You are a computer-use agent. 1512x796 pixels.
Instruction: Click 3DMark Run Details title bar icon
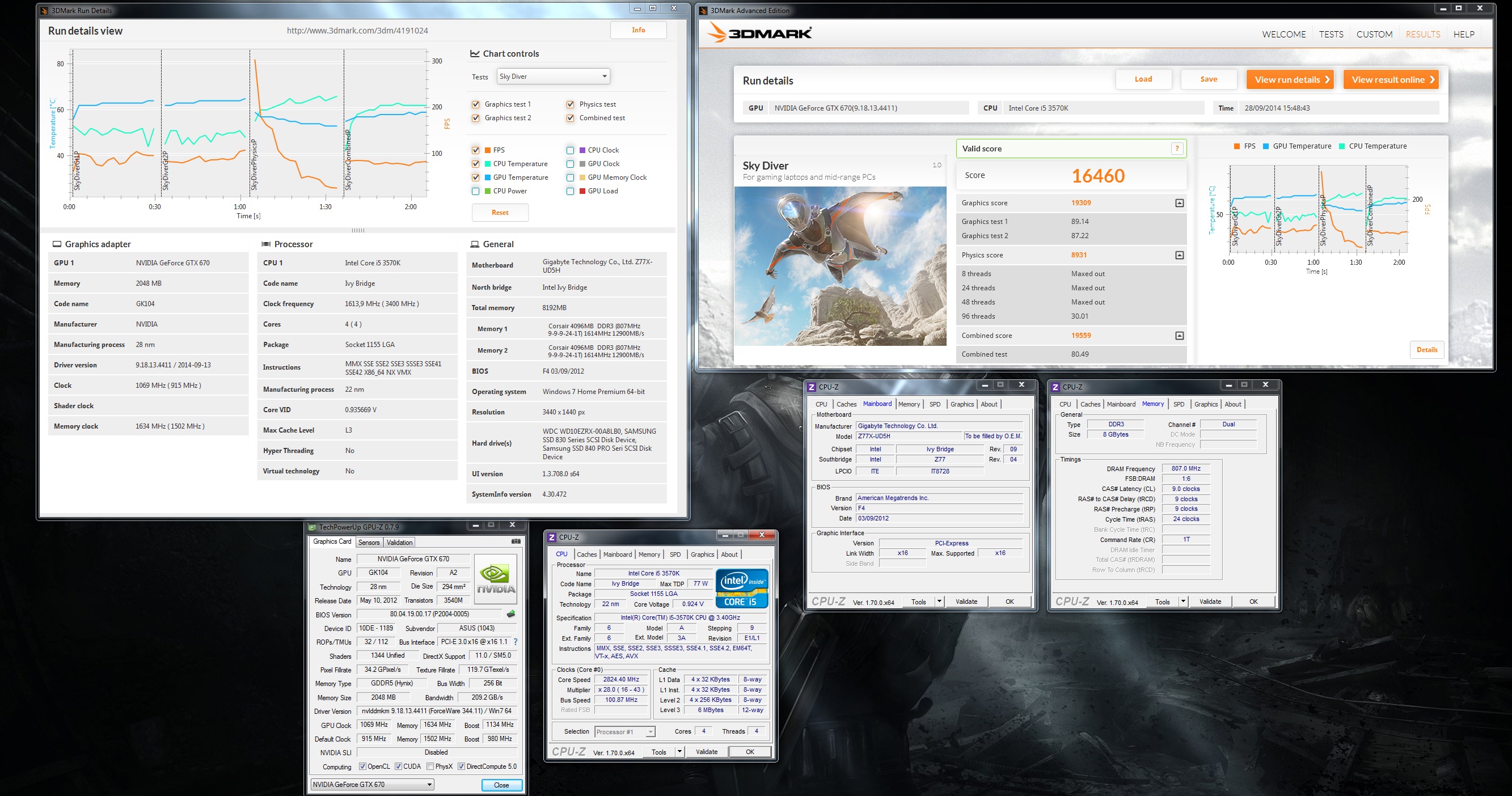(x=45, y=10)
